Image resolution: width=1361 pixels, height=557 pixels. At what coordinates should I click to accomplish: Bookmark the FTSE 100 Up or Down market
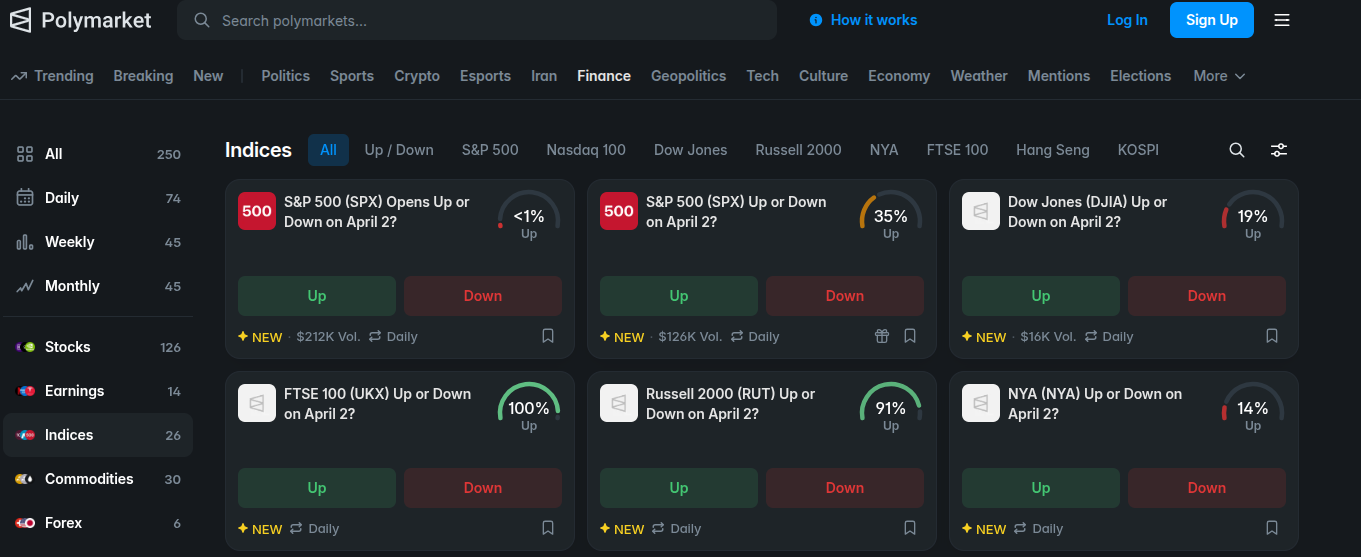548,528
